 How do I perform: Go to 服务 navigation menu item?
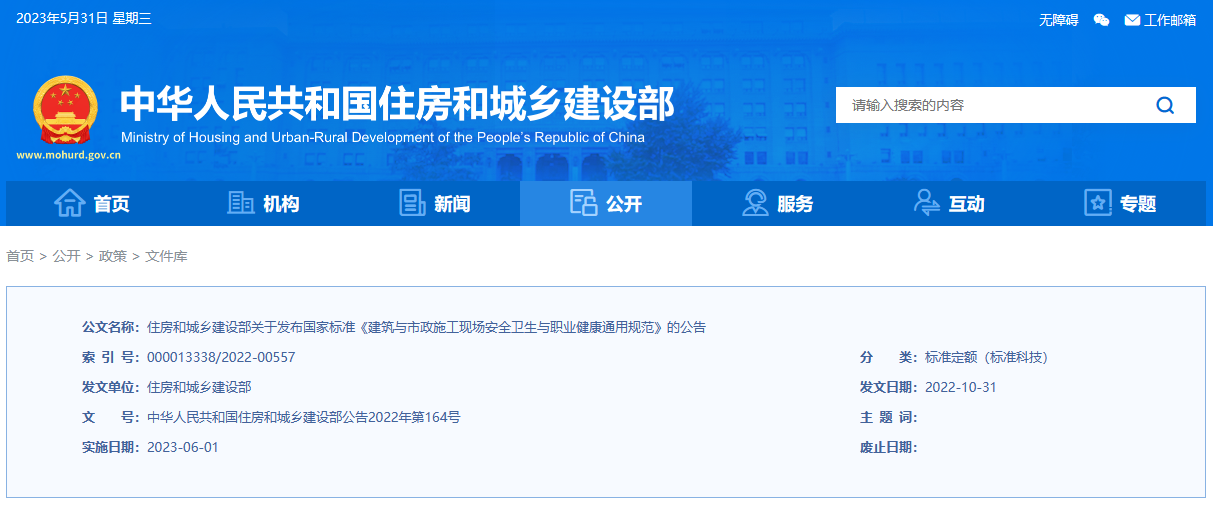pos(795,204)
